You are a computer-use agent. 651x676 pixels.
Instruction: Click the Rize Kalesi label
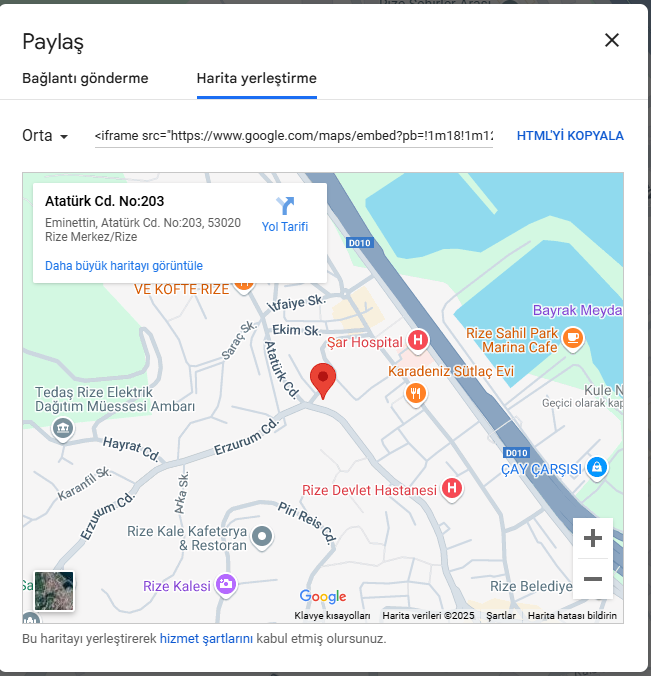[x=177, y=586]
